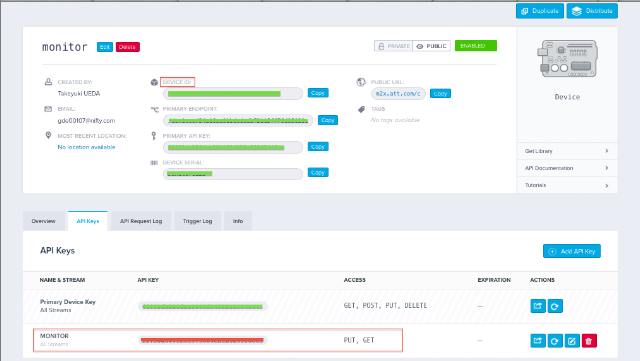
Task: Click the Duplicate button
Action: tap(540, 11)
